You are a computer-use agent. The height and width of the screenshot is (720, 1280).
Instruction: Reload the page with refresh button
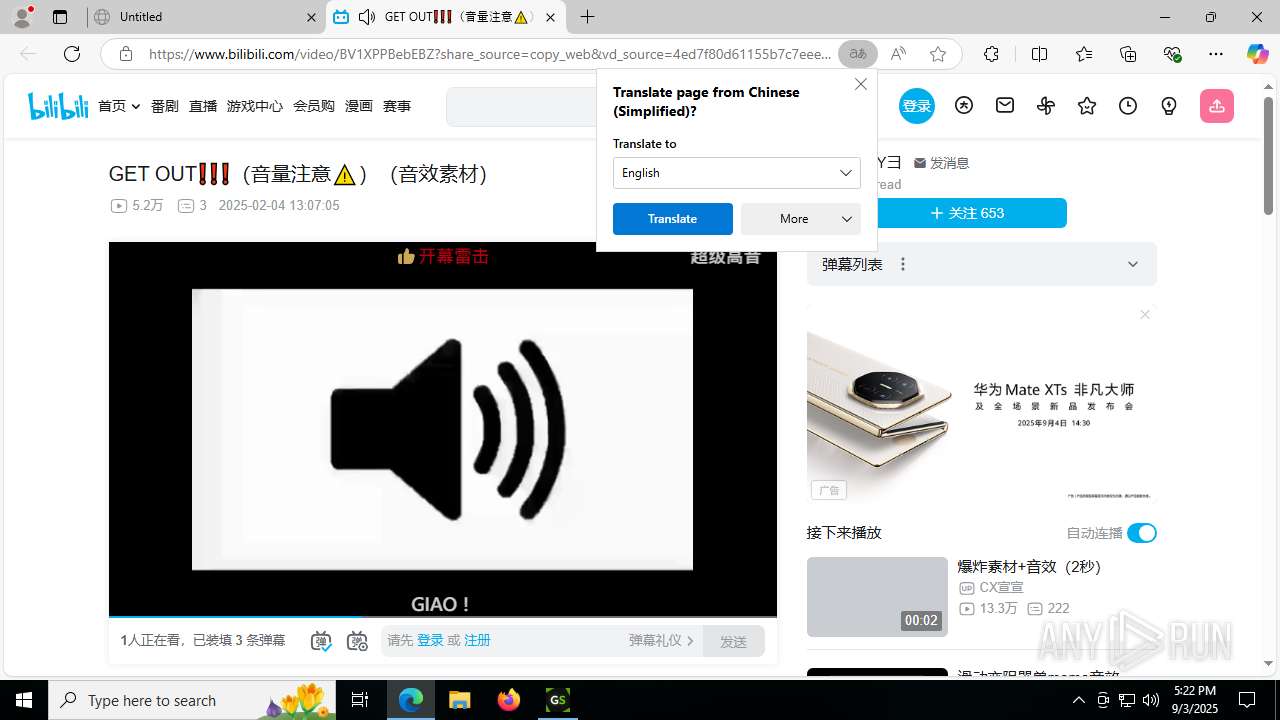[x=72, y=54]
